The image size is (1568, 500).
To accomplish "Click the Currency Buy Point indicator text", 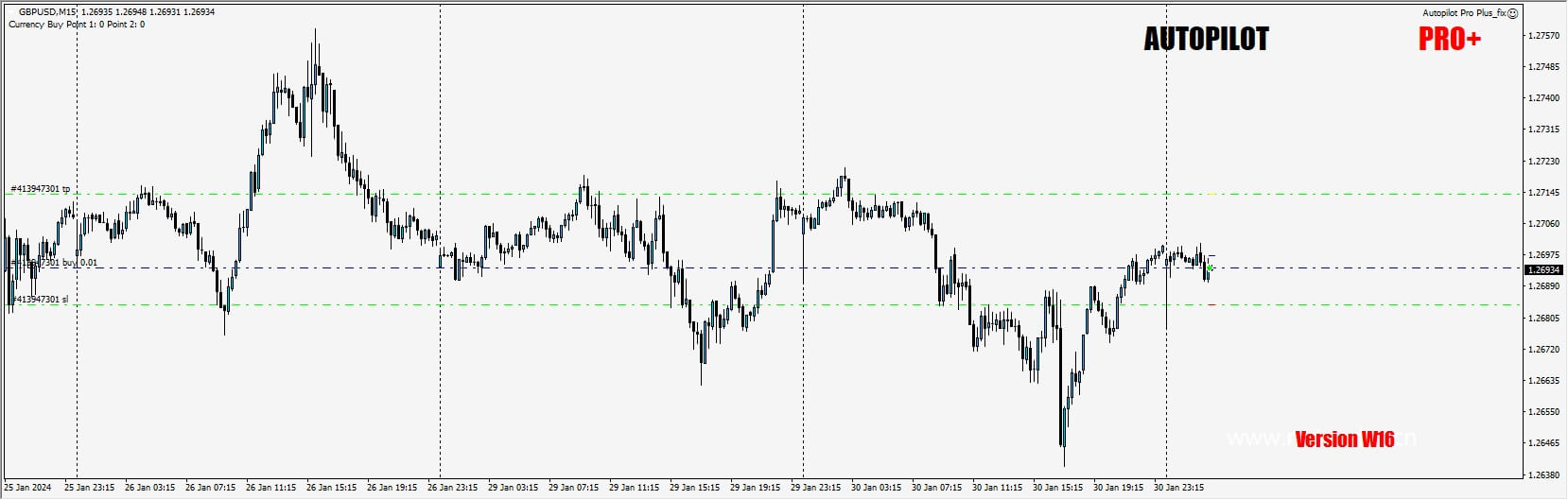I will coord(77,25).
